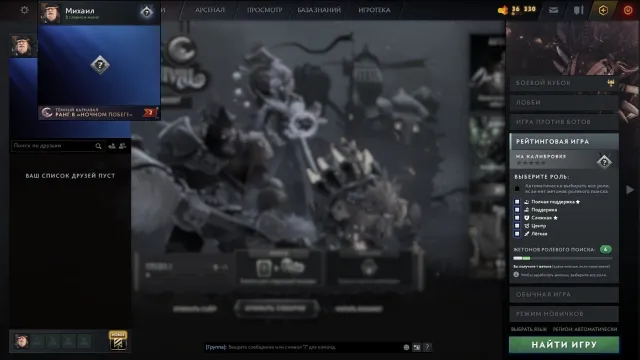Click the small avatar in the friends panel
Image resolution: width=640 pixels, height=360 pixels.
(22, 45)
